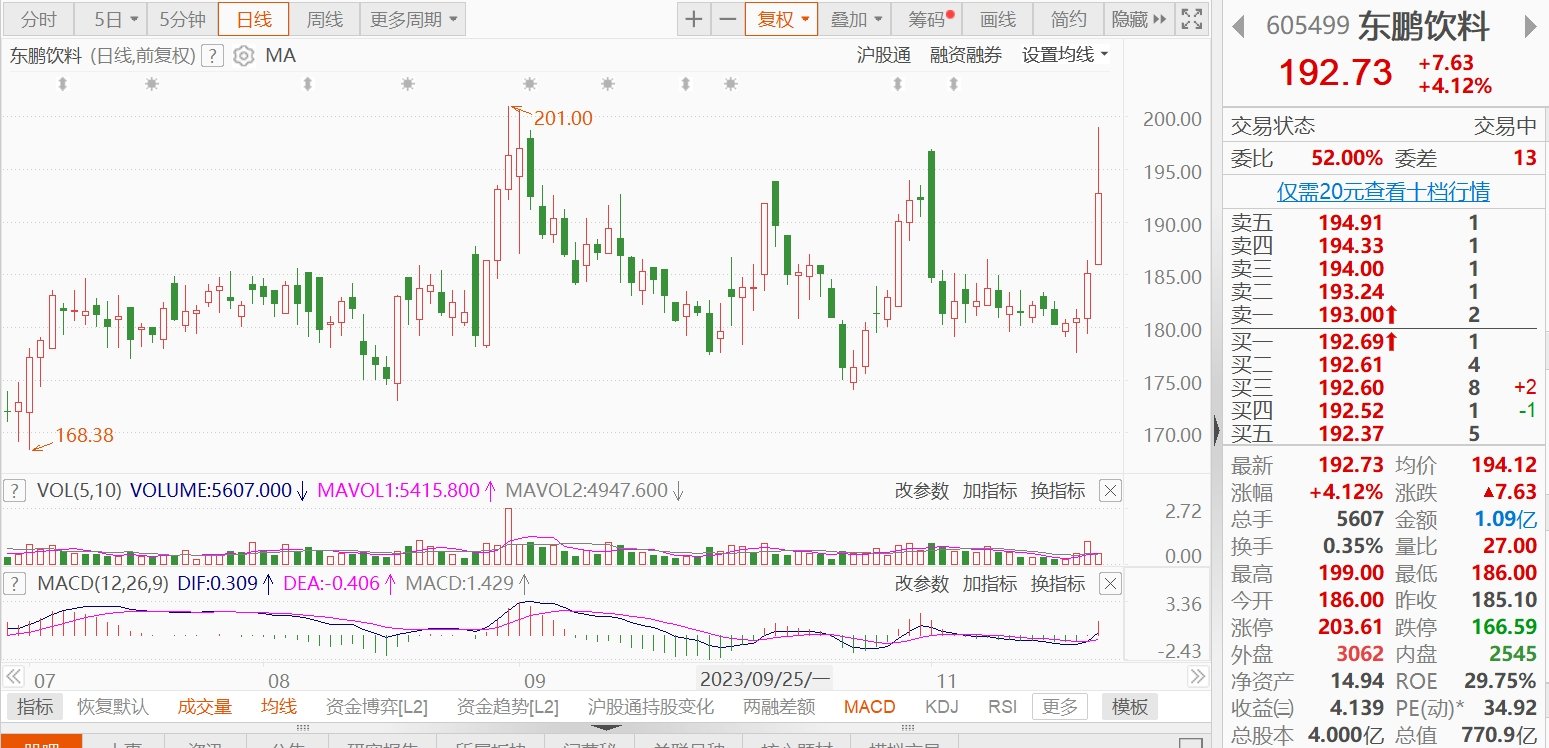Screen dimensions: 1549x748
Task: Open 仅需20元查看十档行情 link
Action: pyautogui.click(x=1383, y=191)
